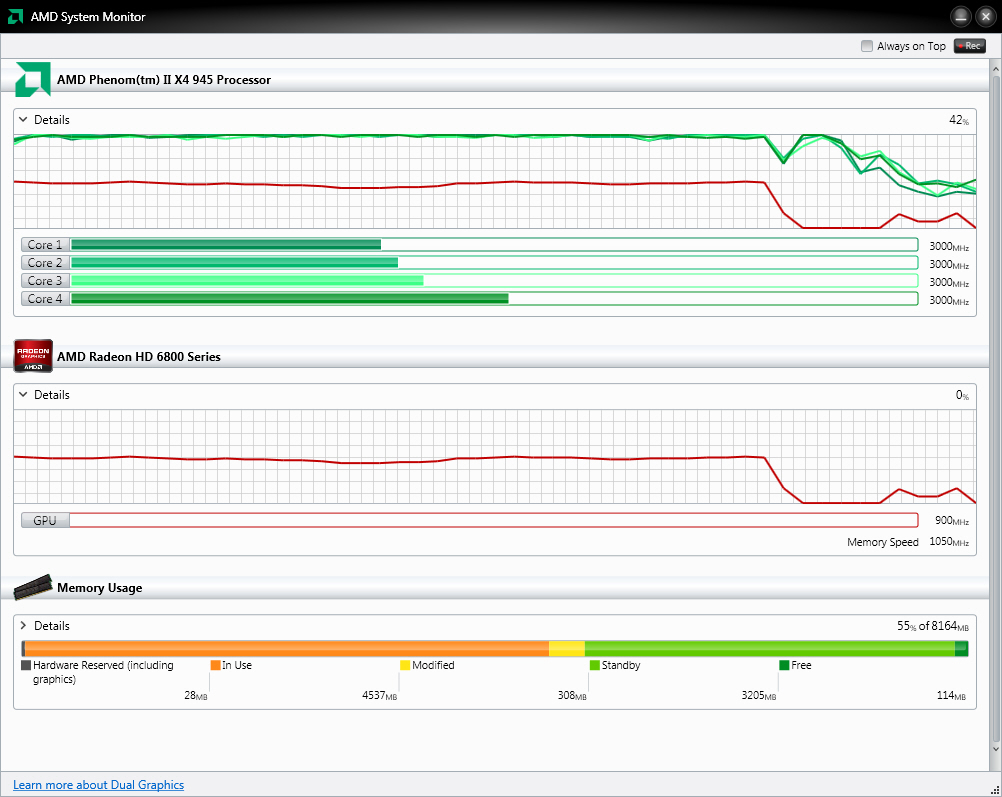This screenshot has width=1002, height=797.
Task: Click the Core 3 label
Action: pos(45,281)
